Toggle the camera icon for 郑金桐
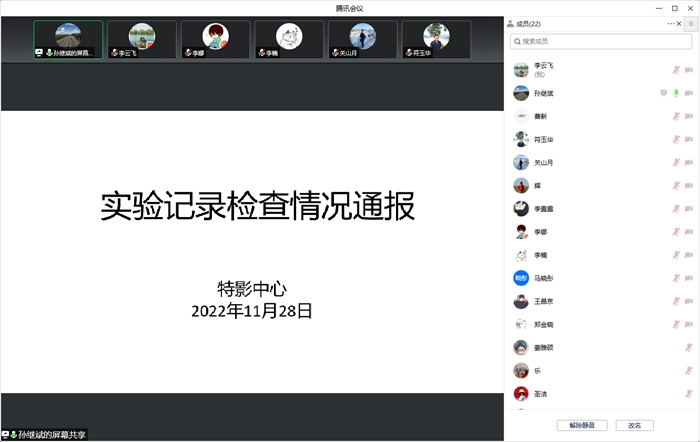 (x=689, y=323)
